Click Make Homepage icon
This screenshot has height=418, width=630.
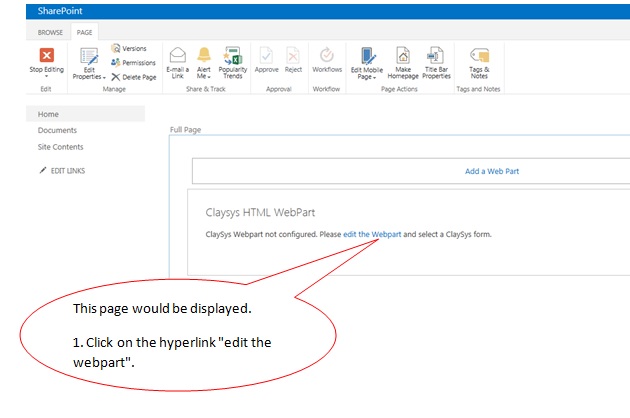[403, 55]
